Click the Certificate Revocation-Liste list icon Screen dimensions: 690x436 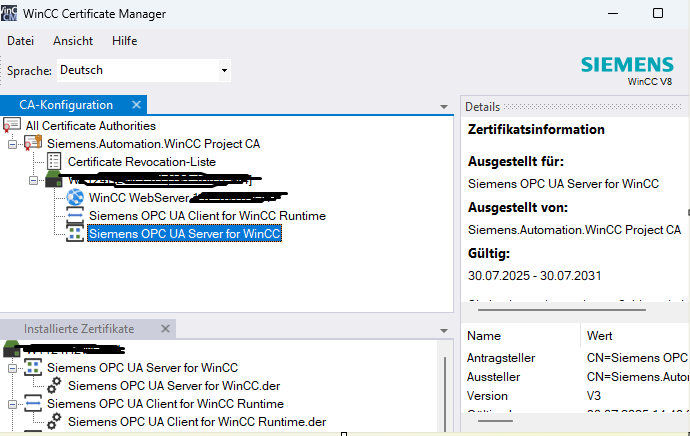(x=54, y=161)
